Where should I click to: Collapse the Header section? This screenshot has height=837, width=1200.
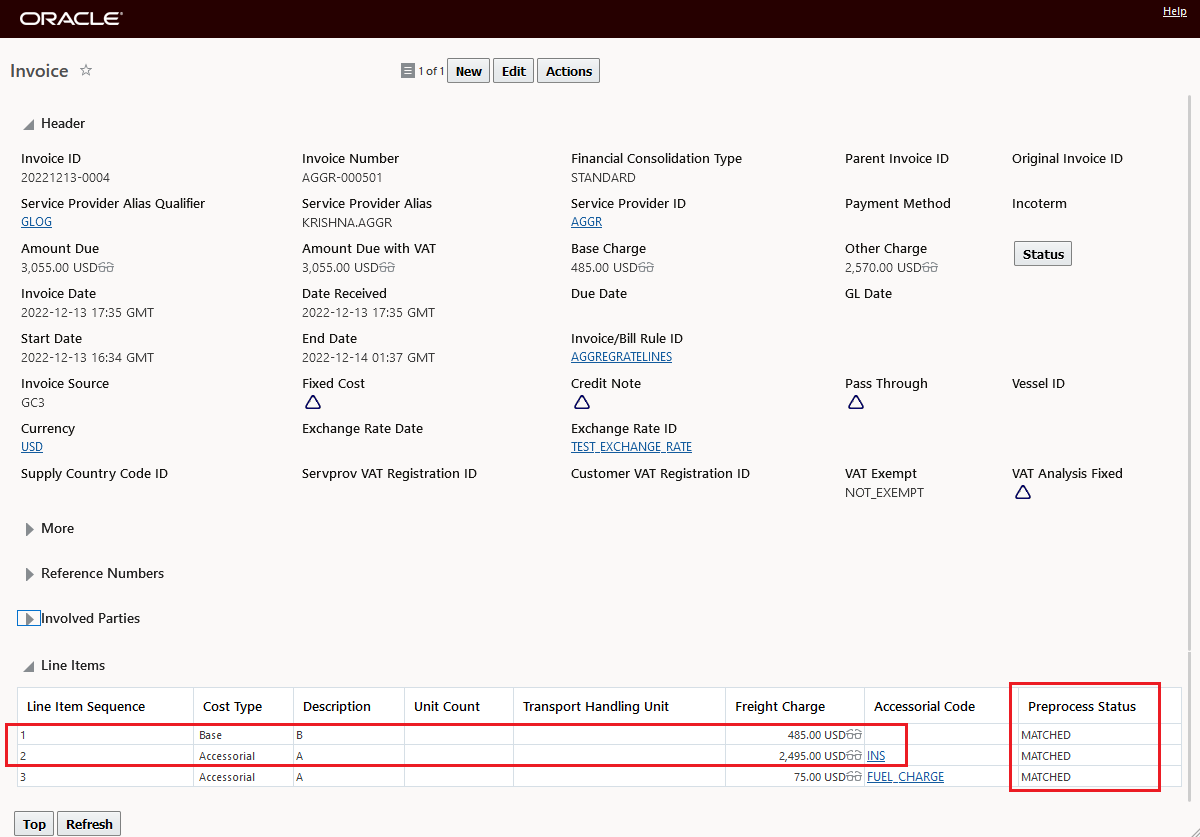29,124
